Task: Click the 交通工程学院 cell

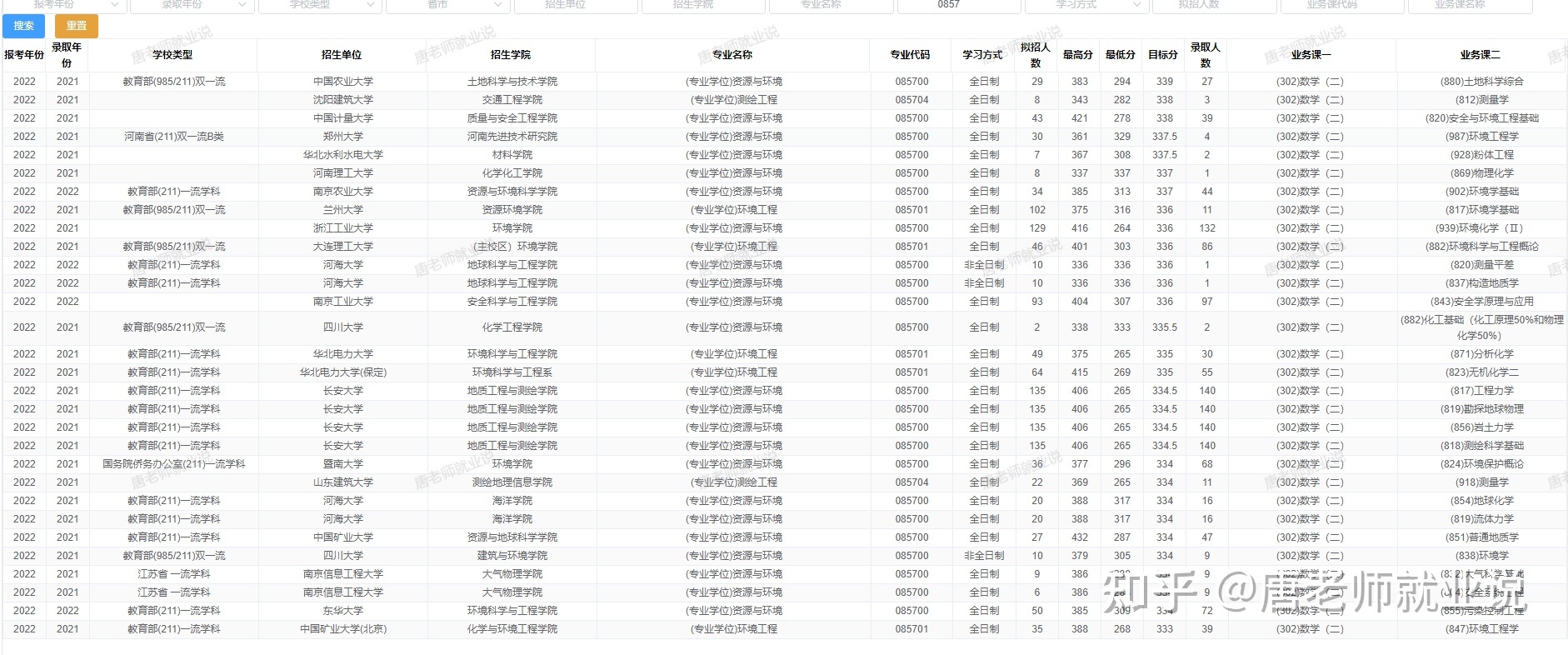Action: [x=512, y=100]
